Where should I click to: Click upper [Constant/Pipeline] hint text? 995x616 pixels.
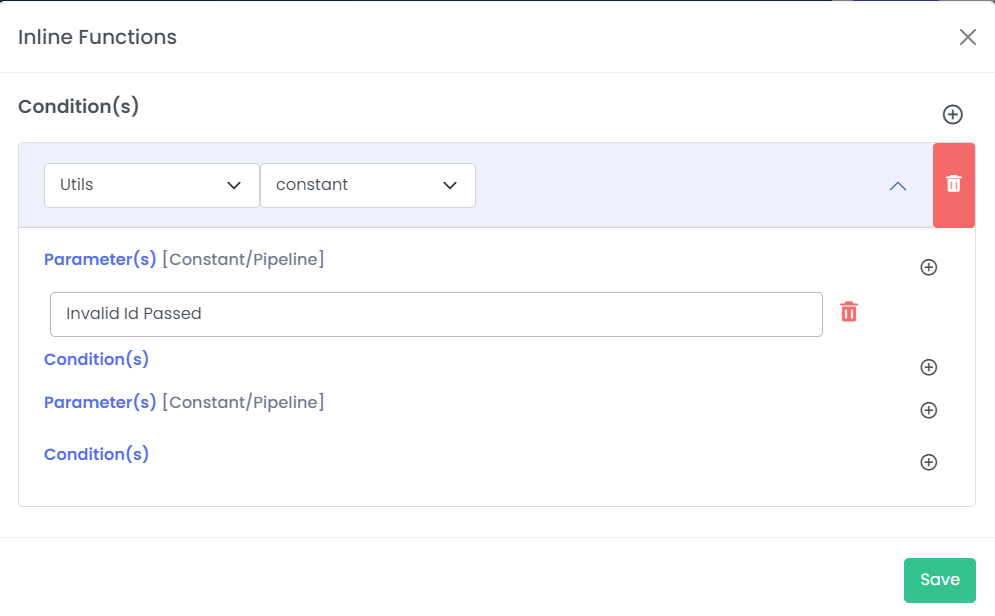click(243, 259)
